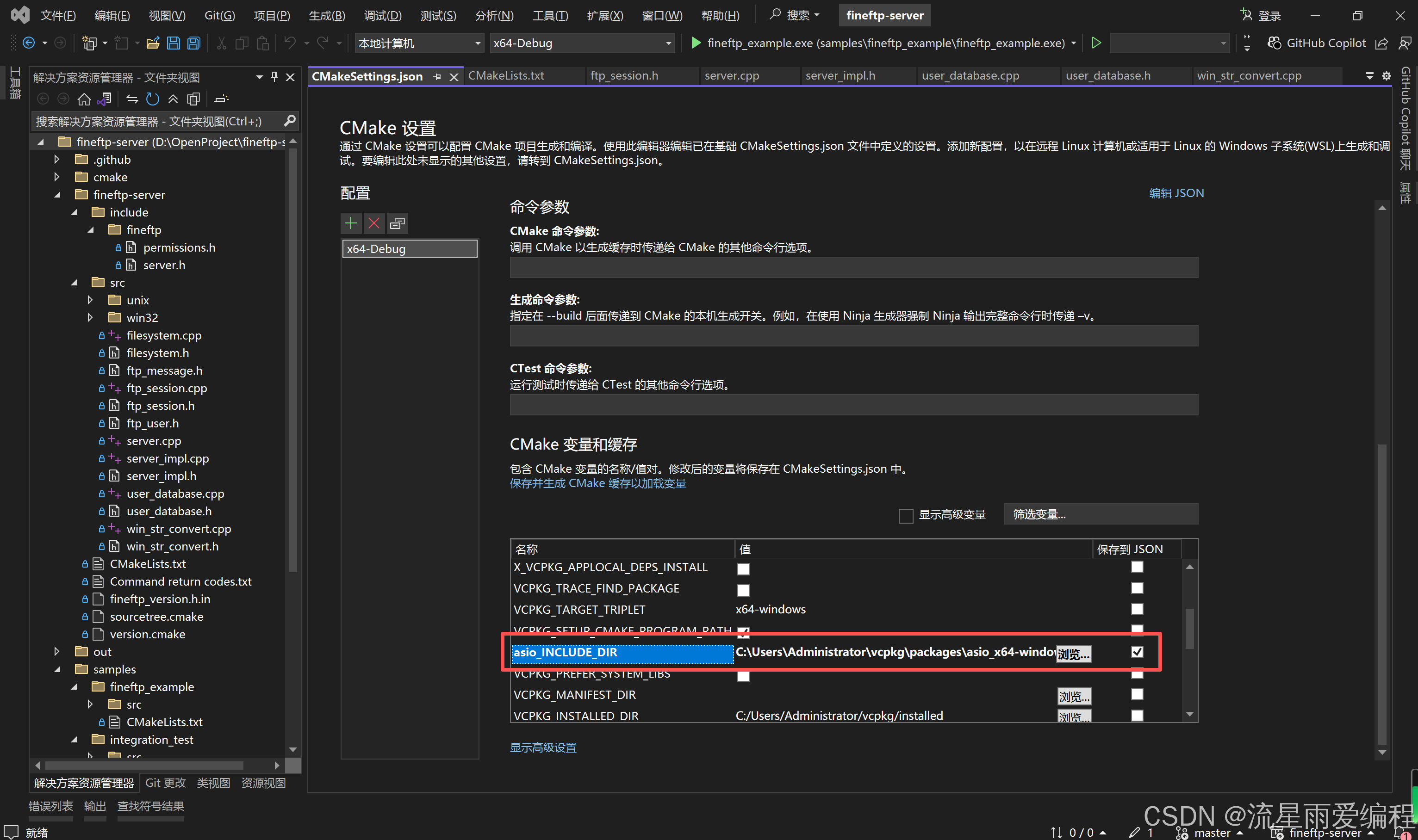The image size is (1418, 840).
Task: Toggle VCPKG_TRACE_FIND_PACKAGE value checkbox
Action: pyautogui.click(x=743, y=590)
